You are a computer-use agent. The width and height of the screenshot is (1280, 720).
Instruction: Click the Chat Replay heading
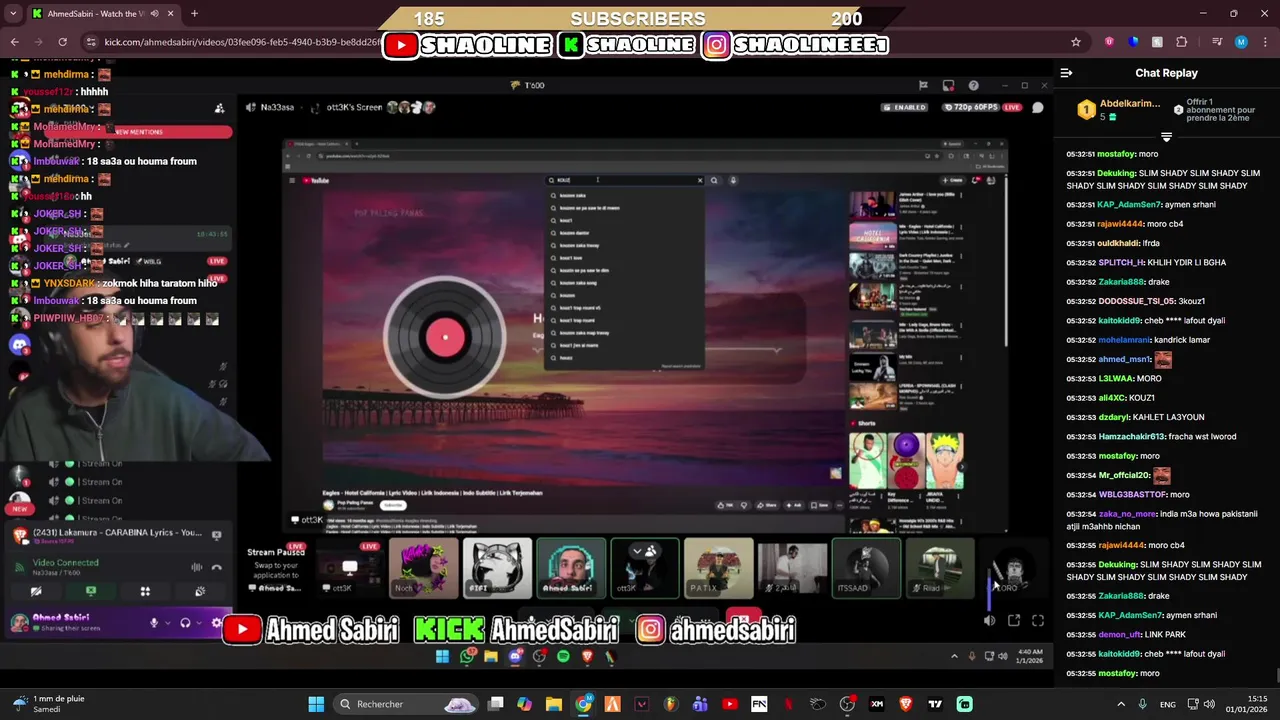pyautogui.click(x=1166, y=73)
